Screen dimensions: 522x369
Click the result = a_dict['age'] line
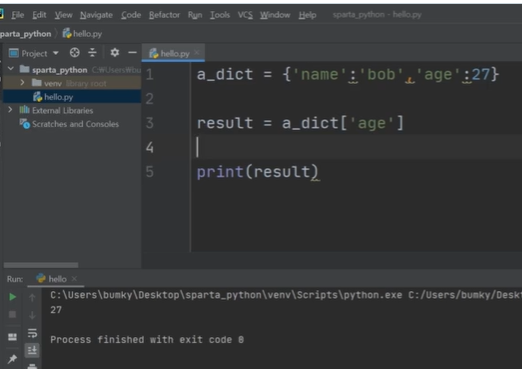tap(300, 123)
